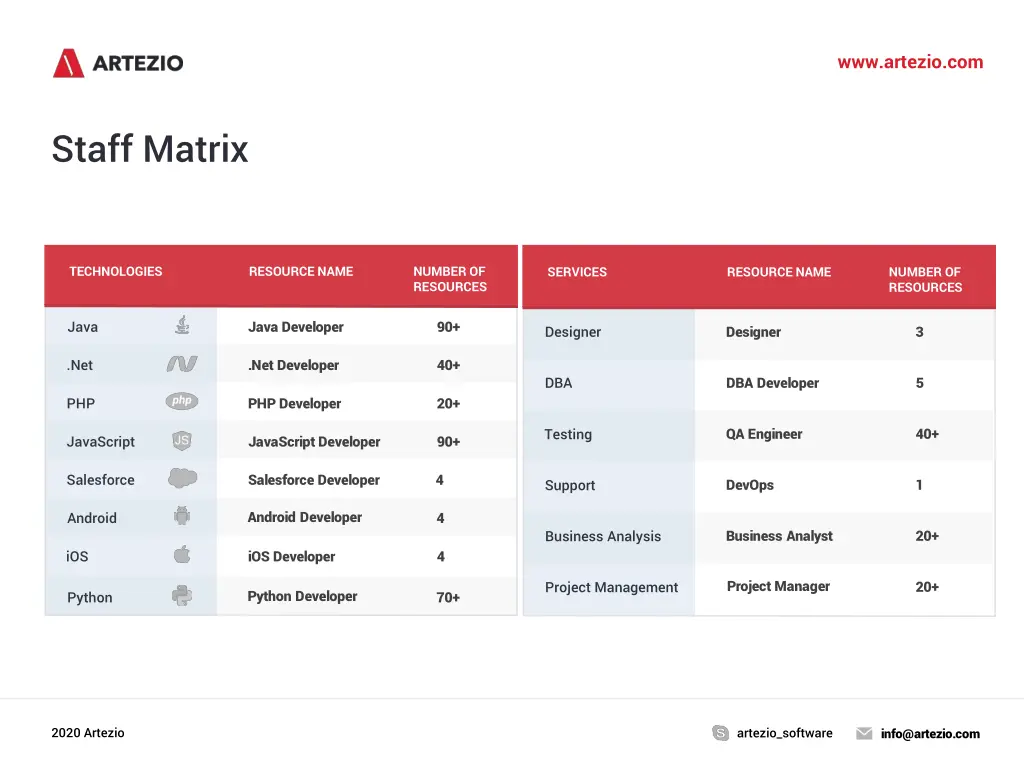Select the .Net technology cell
Screen dimensions: 1024x768
point(131,365)
